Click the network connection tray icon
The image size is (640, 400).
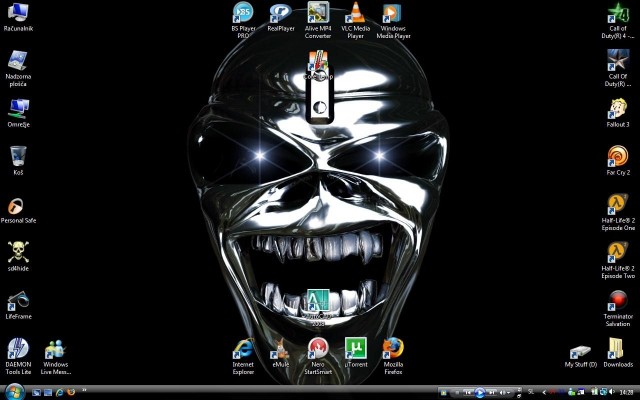coord(603,392)
